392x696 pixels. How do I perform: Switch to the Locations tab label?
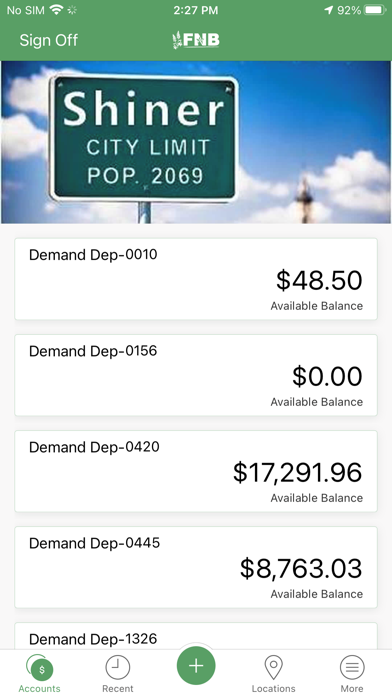point(273,688)
